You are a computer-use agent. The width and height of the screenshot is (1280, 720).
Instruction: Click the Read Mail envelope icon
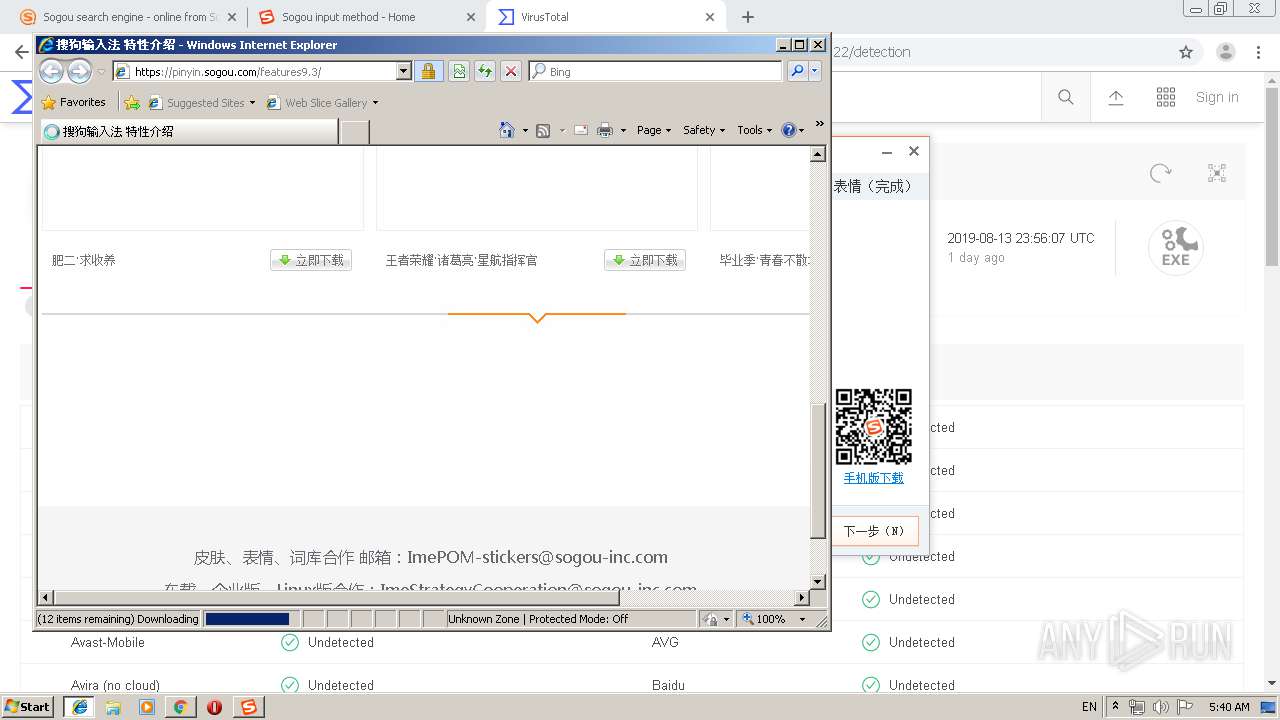(580, 130)
